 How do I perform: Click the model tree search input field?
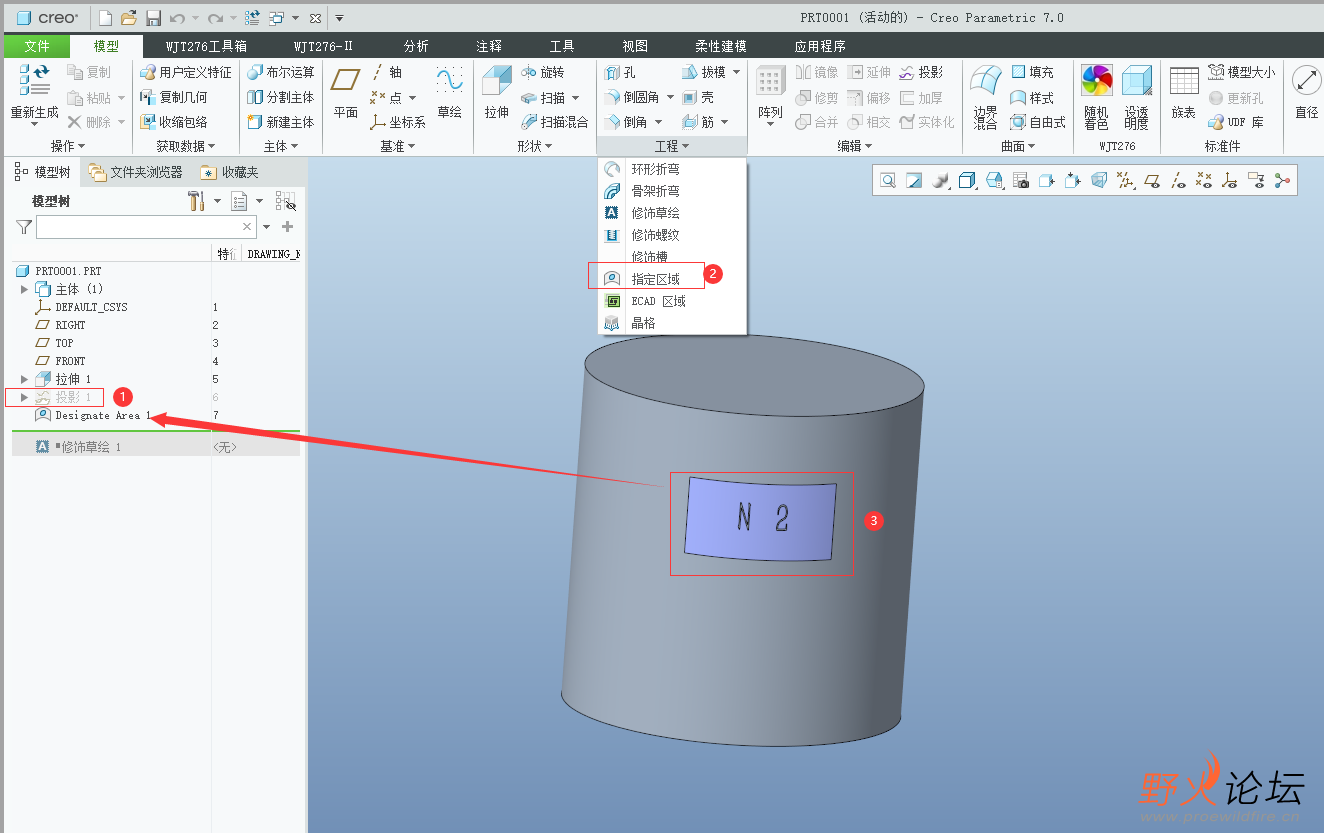[146, 227]
